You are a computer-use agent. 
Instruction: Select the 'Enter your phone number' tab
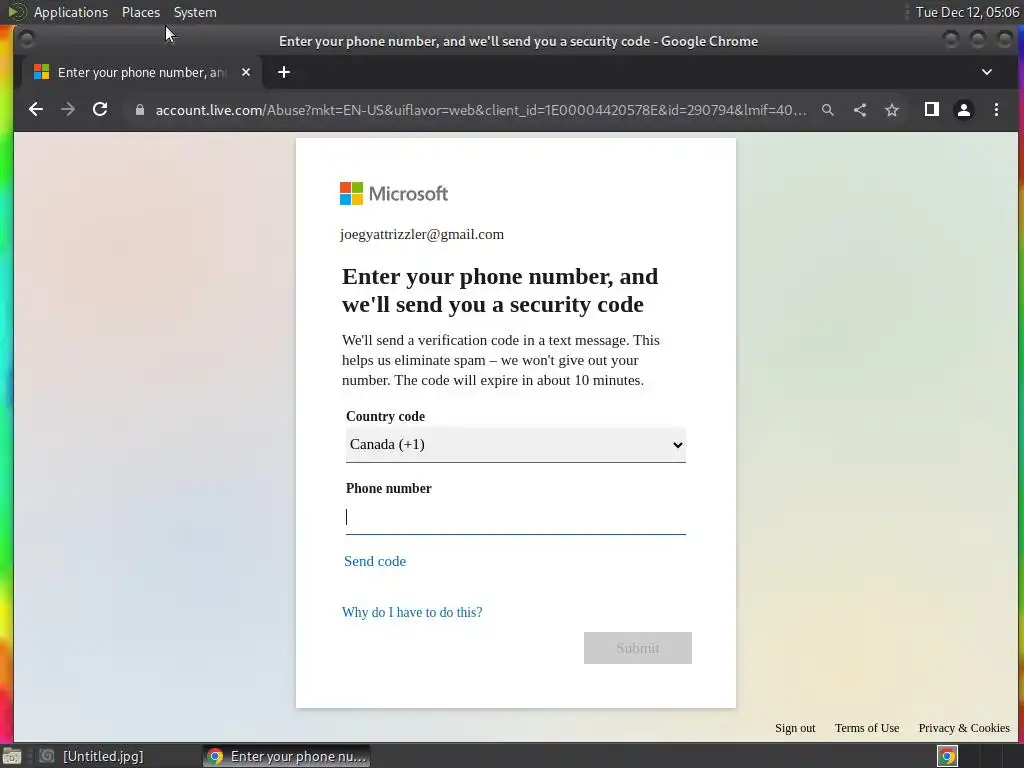(x=142, y=72)
